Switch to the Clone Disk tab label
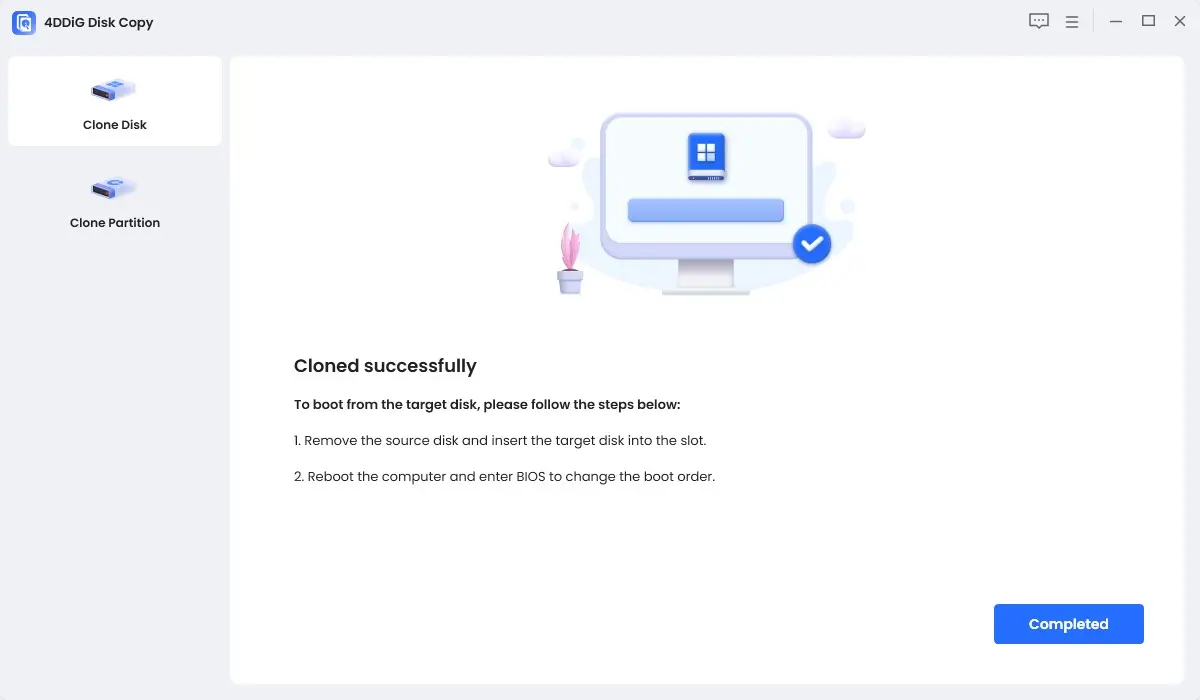 (115, 125)
